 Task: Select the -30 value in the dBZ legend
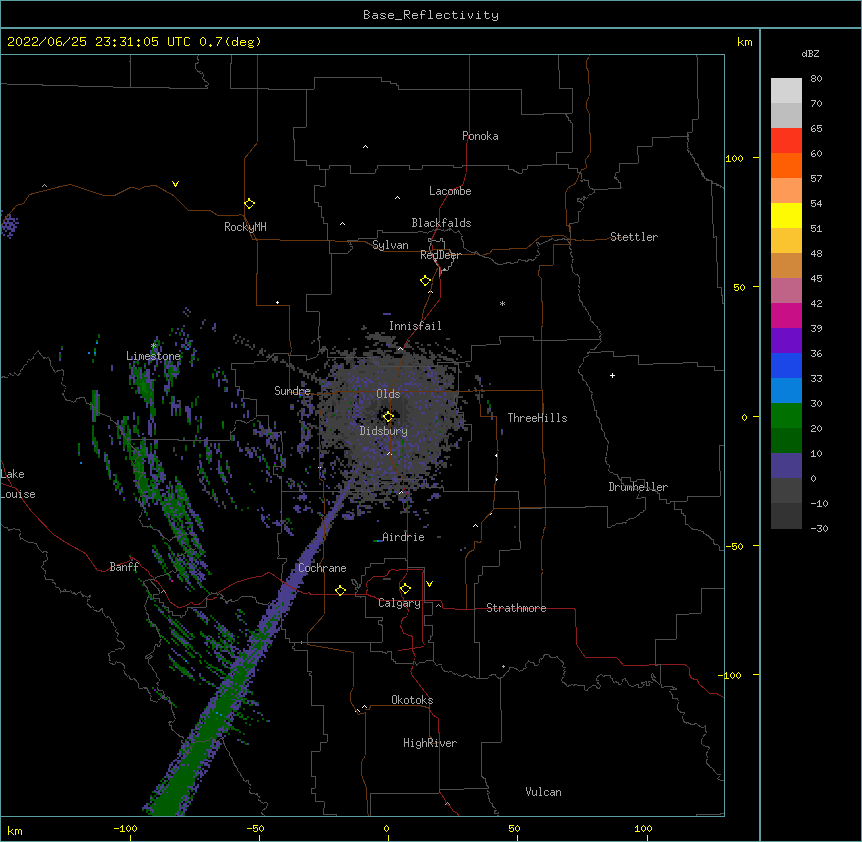819,528
